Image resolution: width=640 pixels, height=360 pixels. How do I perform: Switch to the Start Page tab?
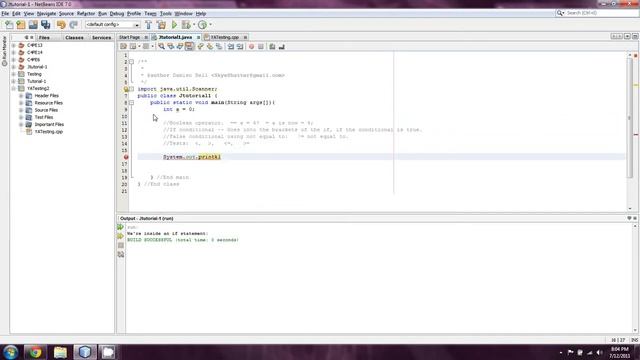pos(129,37)
